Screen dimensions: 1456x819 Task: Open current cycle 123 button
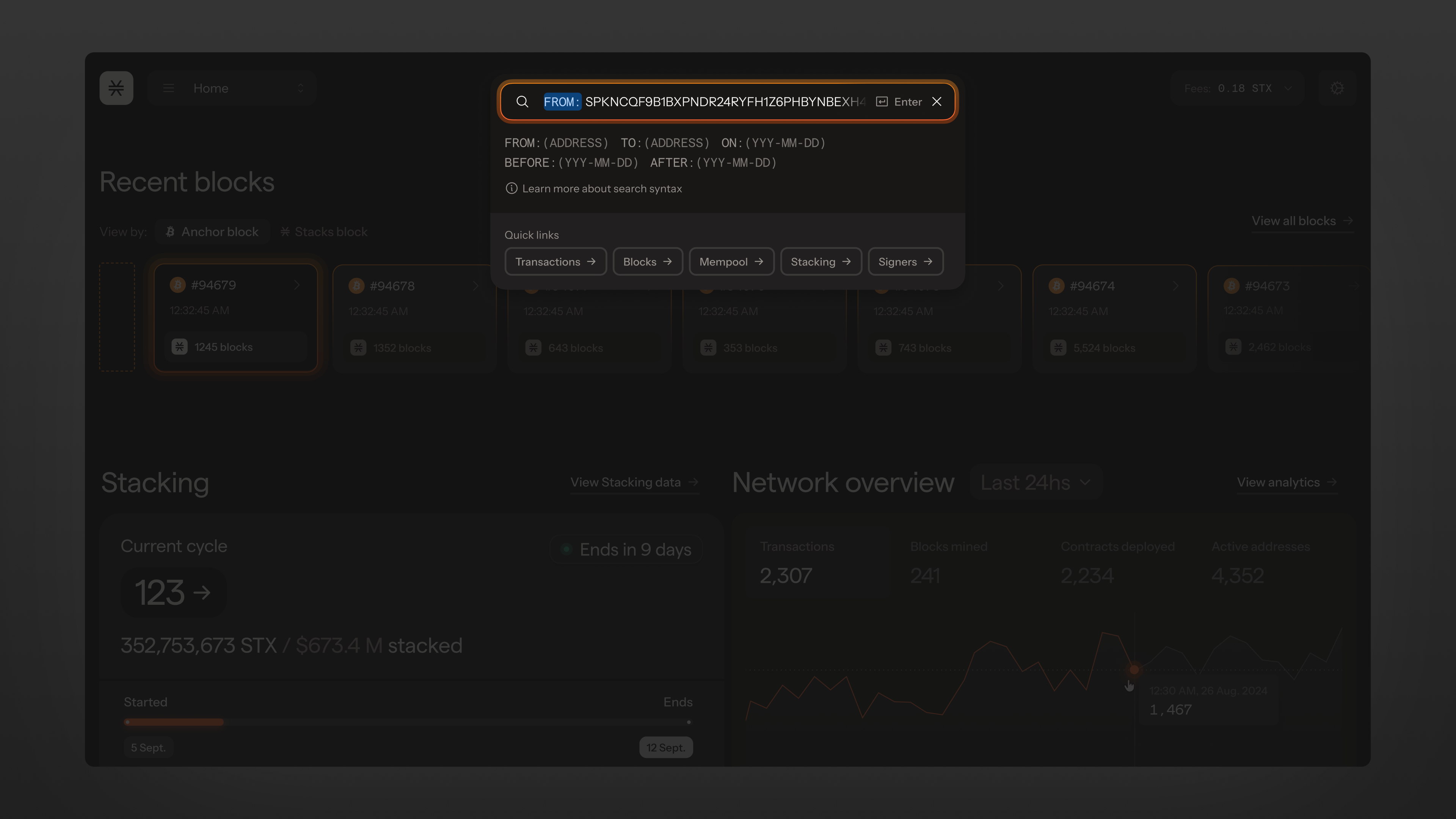click(173, 593)
